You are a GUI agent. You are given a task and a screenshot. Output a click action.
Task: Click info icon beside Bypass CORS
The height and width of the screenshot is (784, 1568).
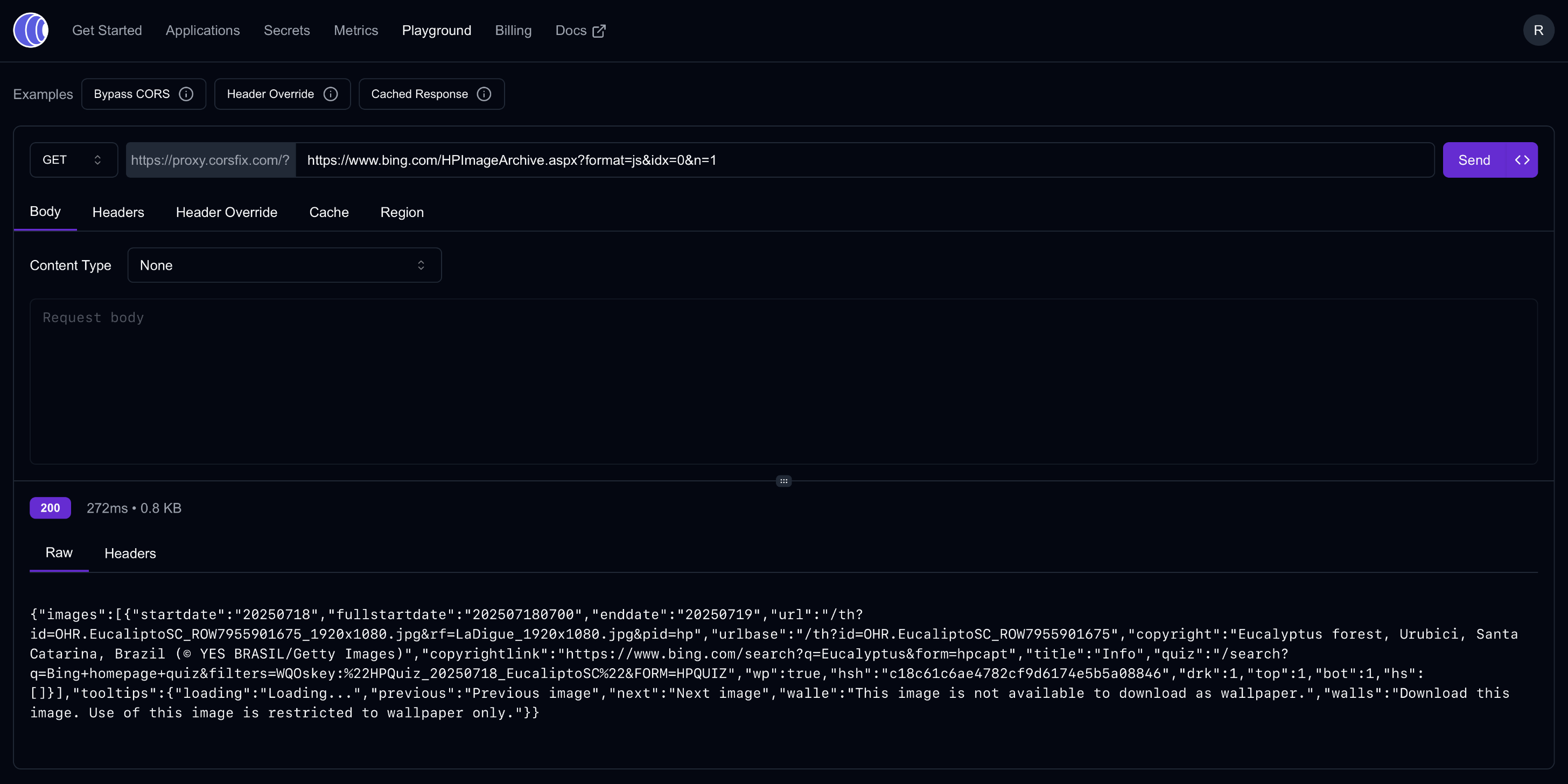tap(186, 94)
